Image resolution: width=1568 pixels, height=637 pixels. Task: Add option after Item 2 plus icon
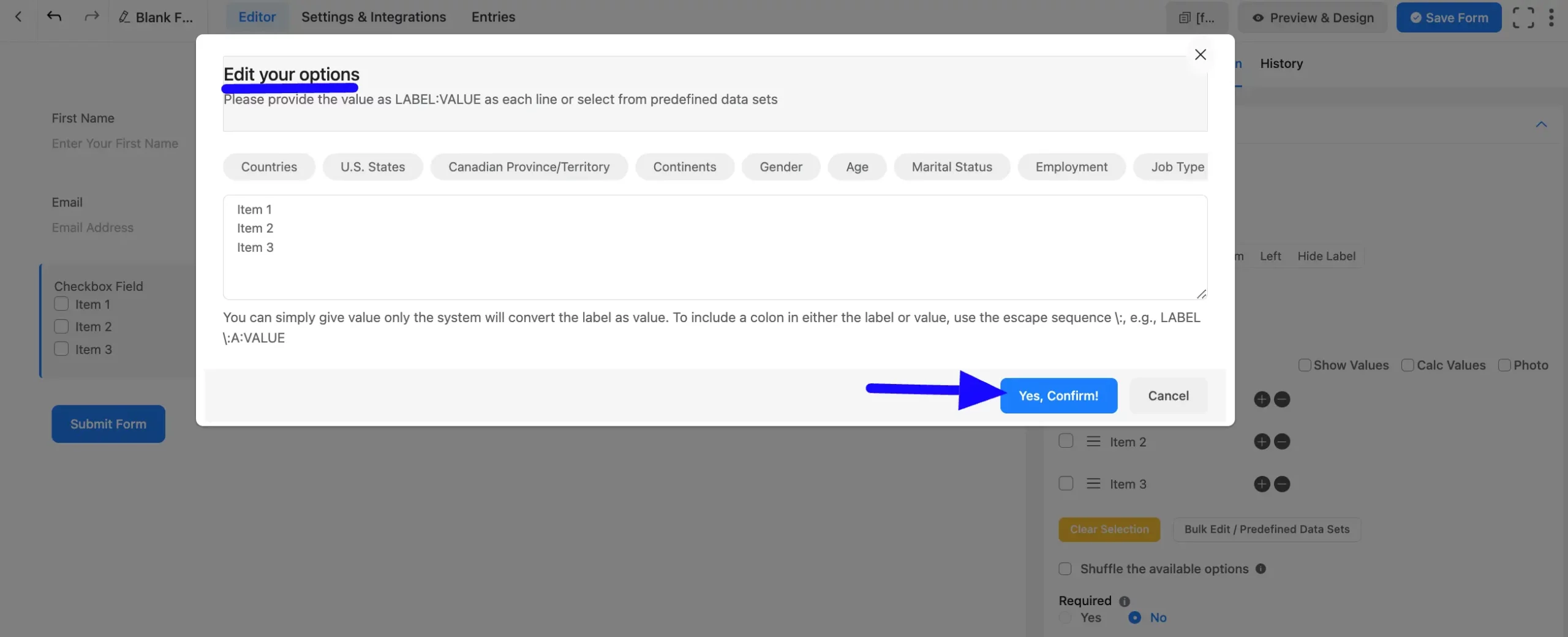1262,442
